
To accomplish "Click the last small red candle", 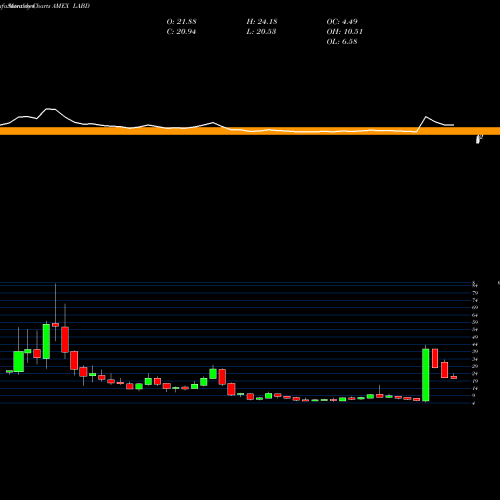I will (454, 377).
